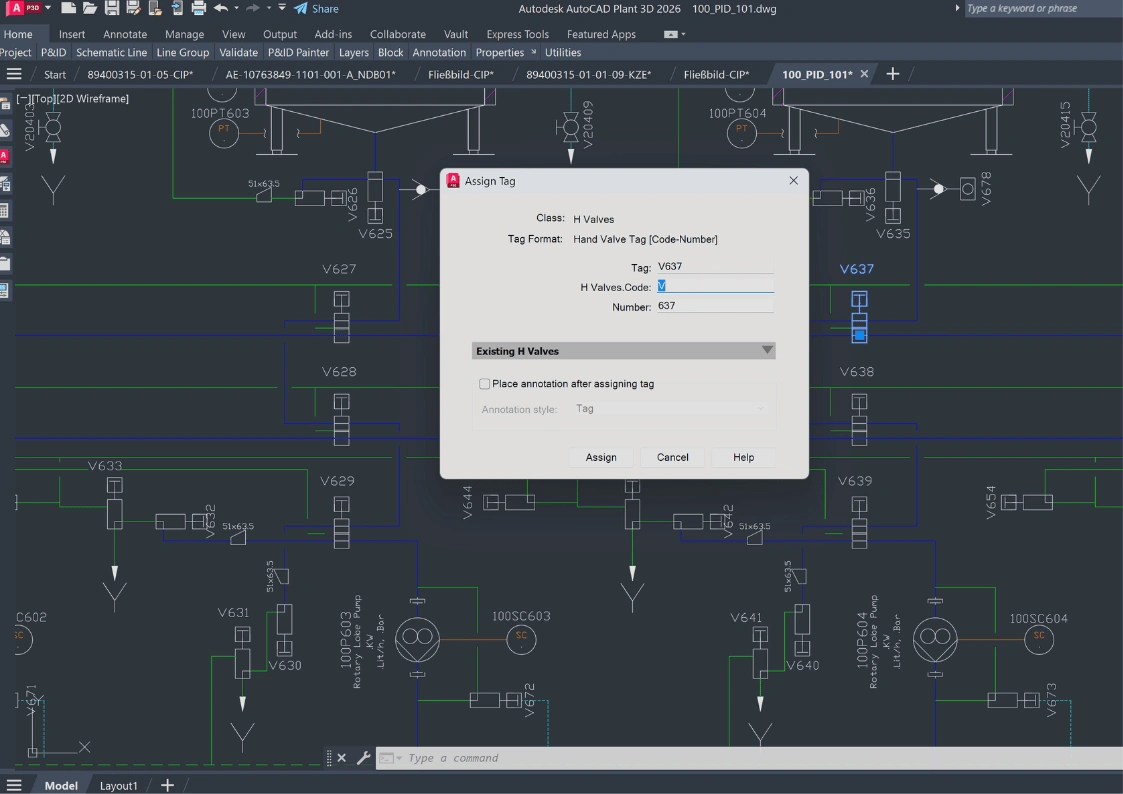Click Help in Assign Tag dialog
The width and height of the screenshot is (1123, 794).
pyautogui.click(x=743, y=457)
